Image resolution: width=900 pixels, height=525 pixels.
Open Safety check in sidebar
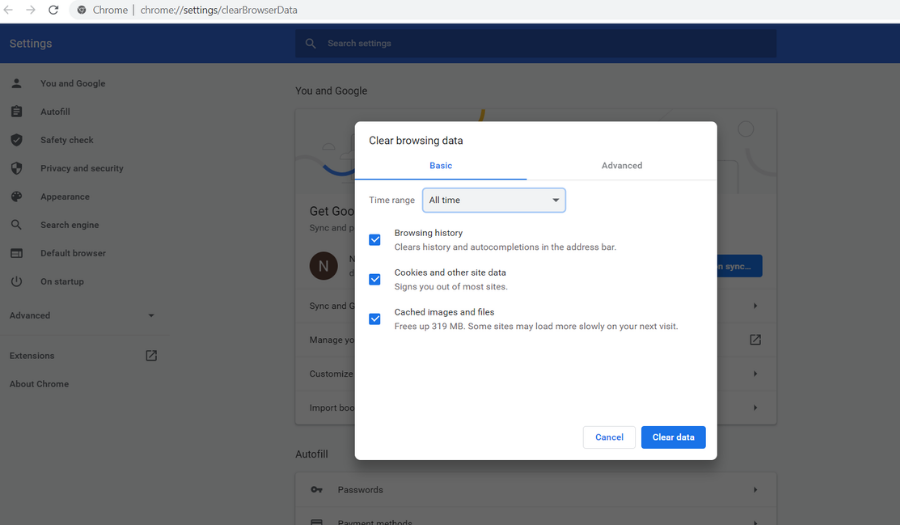pos(67,139)
